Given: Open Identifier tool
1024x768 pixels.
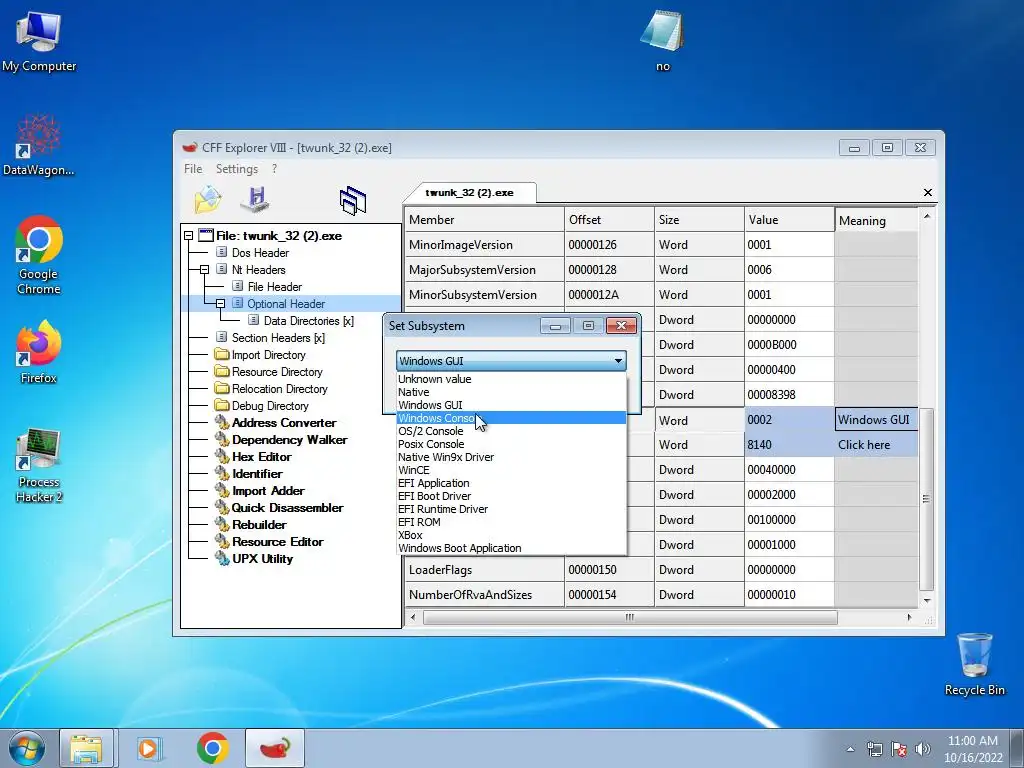Looking at the screenshot, I should click(257, 473).
